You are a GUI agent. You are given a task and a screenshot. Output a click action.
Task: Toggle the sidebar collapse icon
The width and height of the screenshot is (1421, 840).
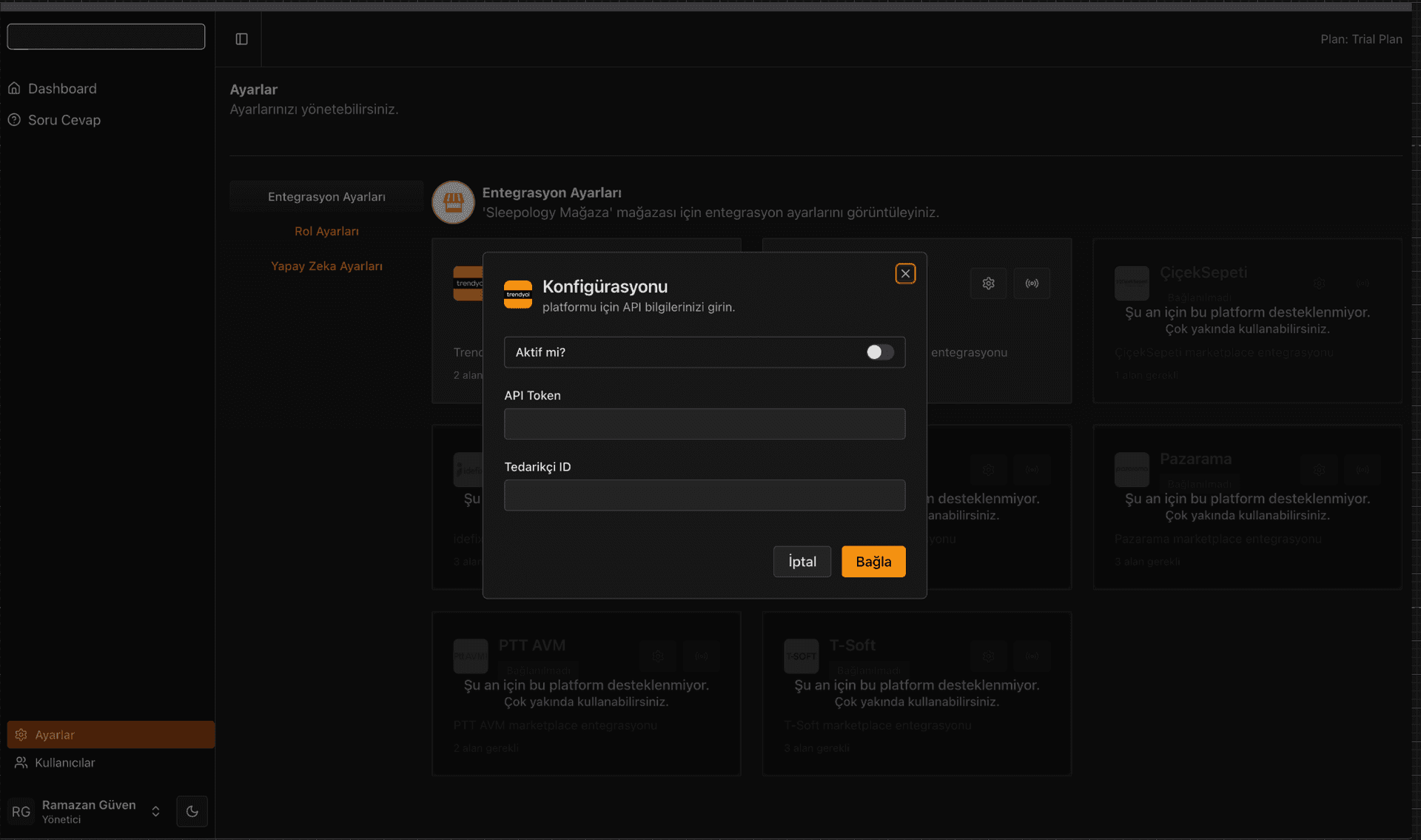(x=241, y=39)
